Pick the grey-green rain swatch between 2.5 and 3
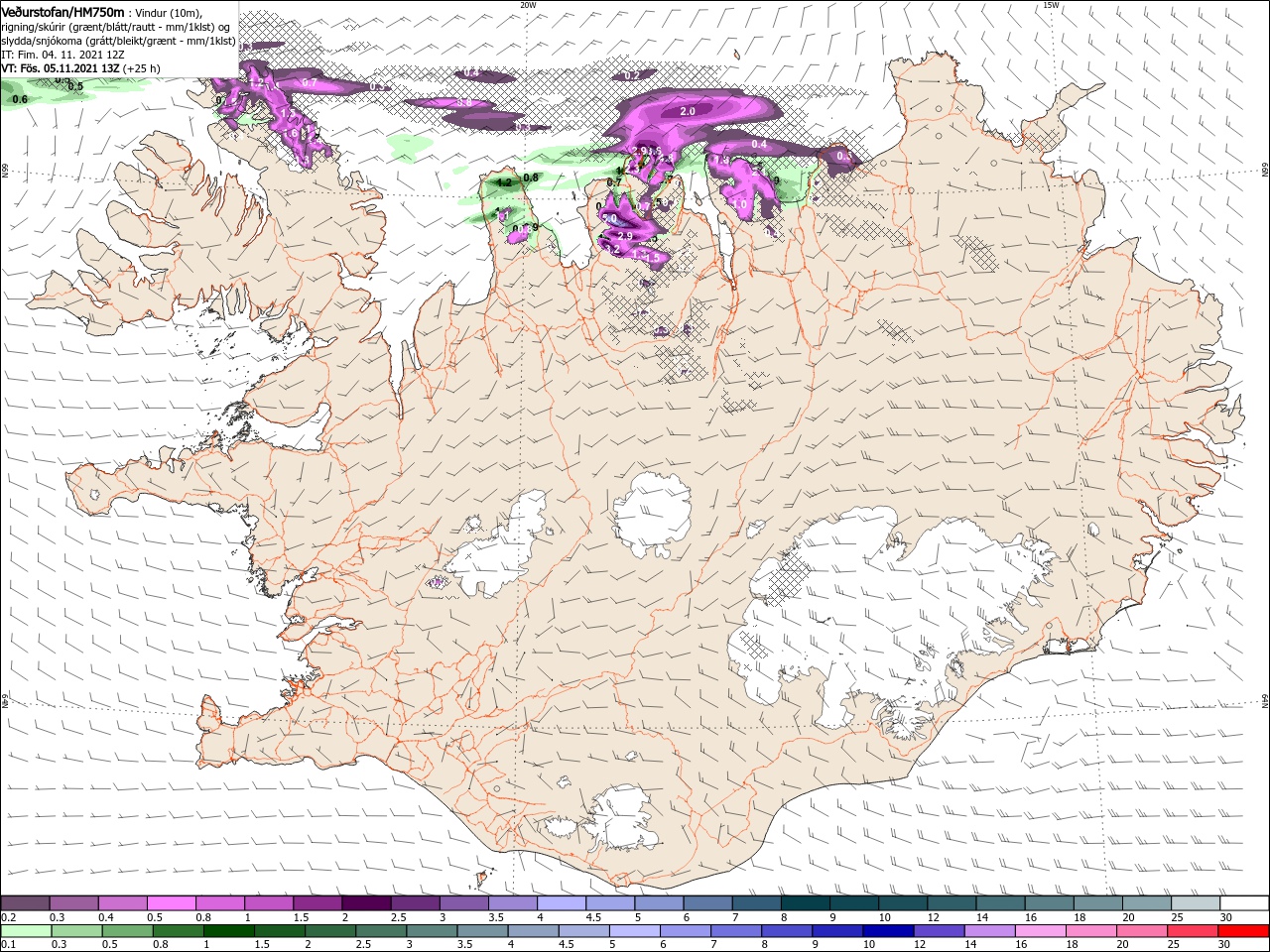The height and width of the screenshot is (952, 1270). point(380,931)
